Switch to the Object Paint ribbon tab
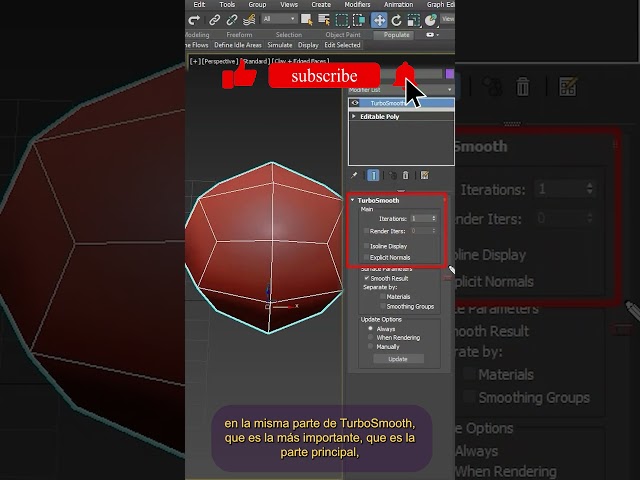 (x=343, y=35)
